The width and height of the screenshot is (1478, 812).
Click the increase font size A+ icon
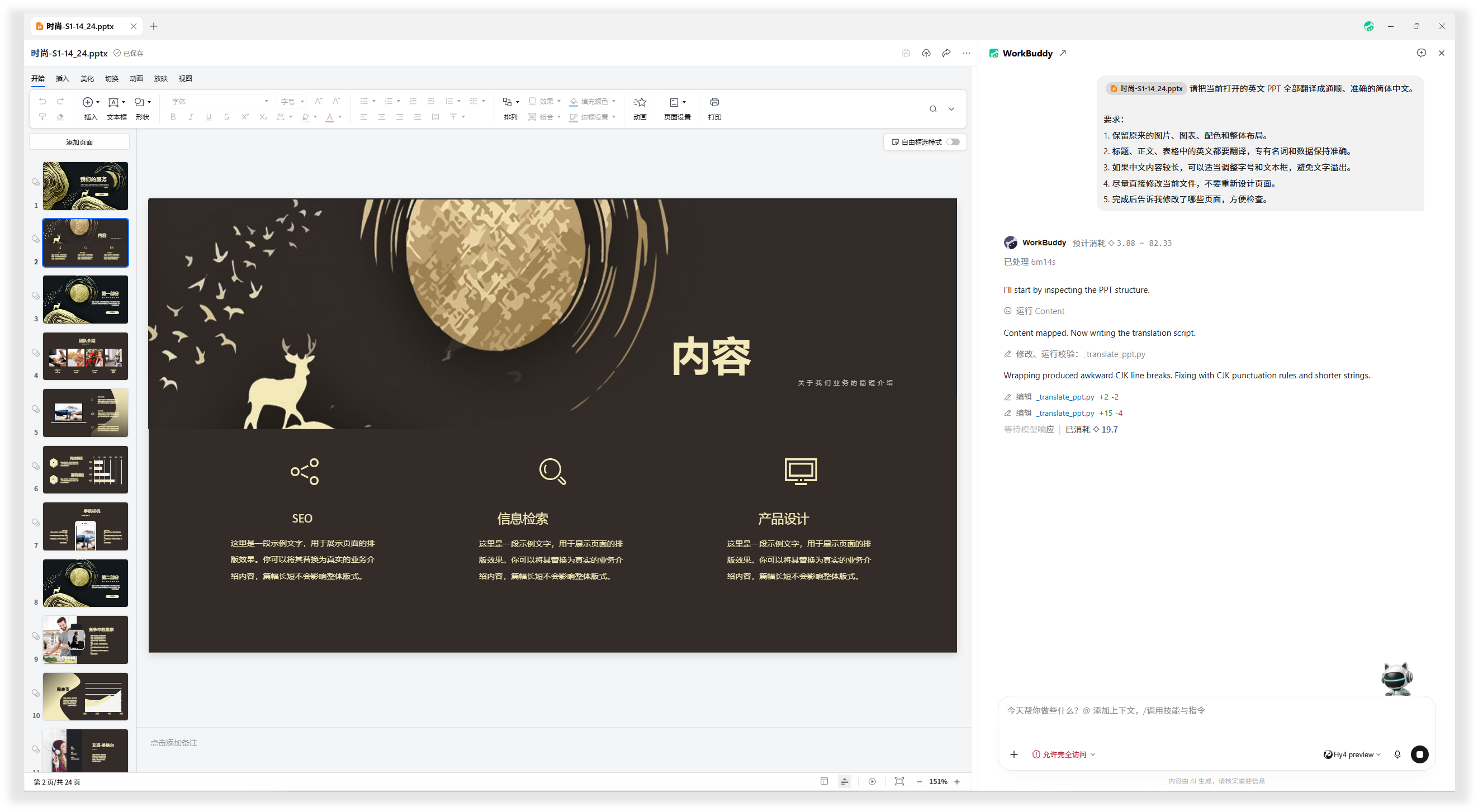point(319,101)
